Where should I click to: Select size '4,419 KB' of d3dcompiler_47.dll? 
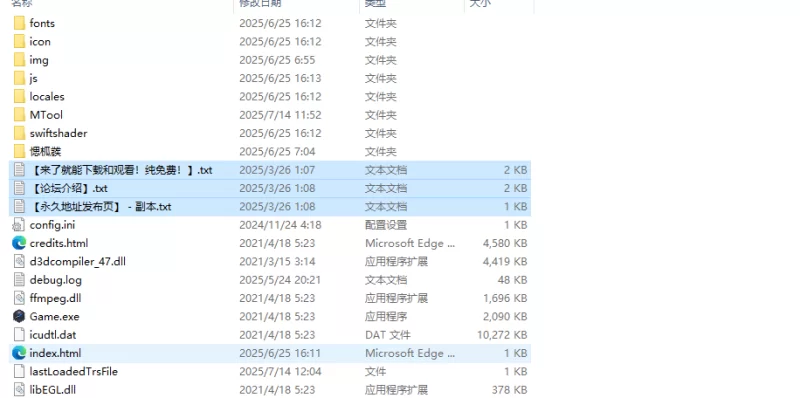pyautogui.click(x=505, y=262)
